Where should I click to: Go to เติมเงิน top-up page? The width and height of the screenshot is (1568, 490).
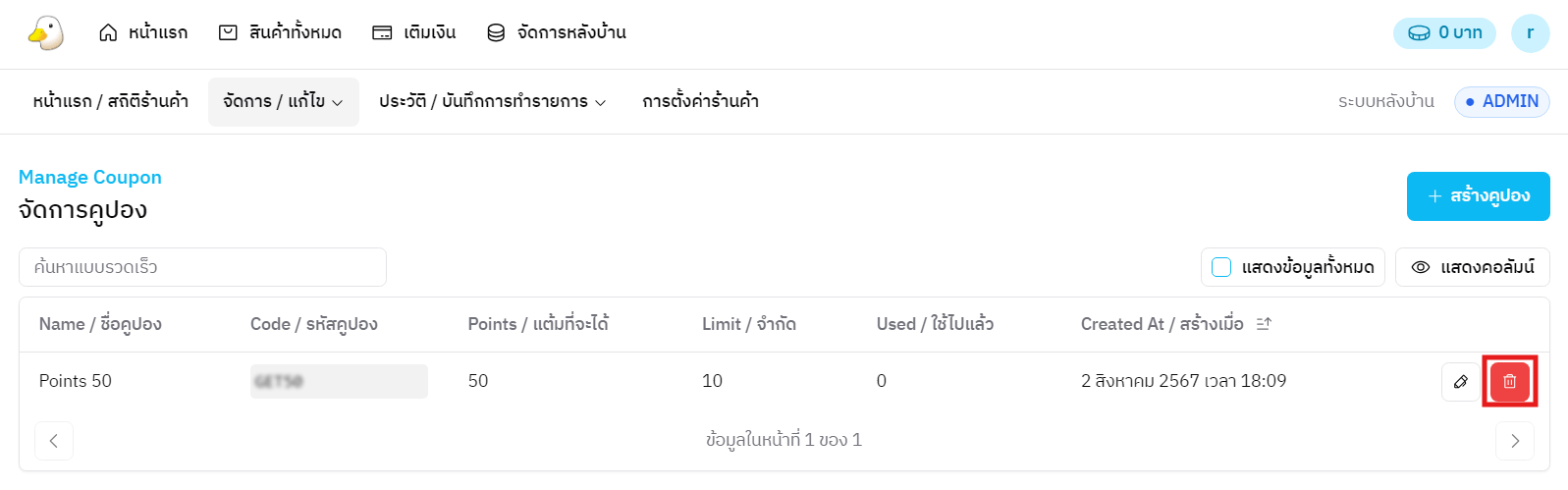[x=414, y=33]
